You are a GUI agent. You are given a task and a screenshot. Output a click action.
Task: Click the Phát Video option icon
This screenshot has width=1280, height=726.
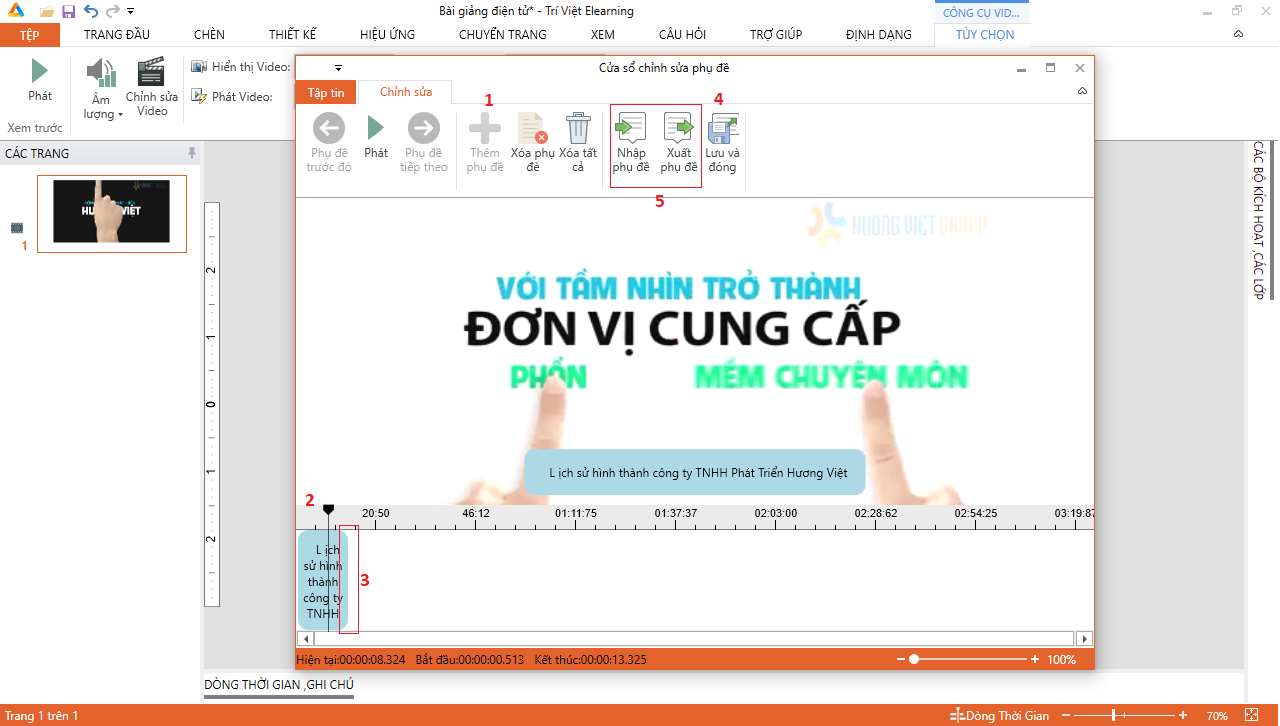click(x=199, y=97)
